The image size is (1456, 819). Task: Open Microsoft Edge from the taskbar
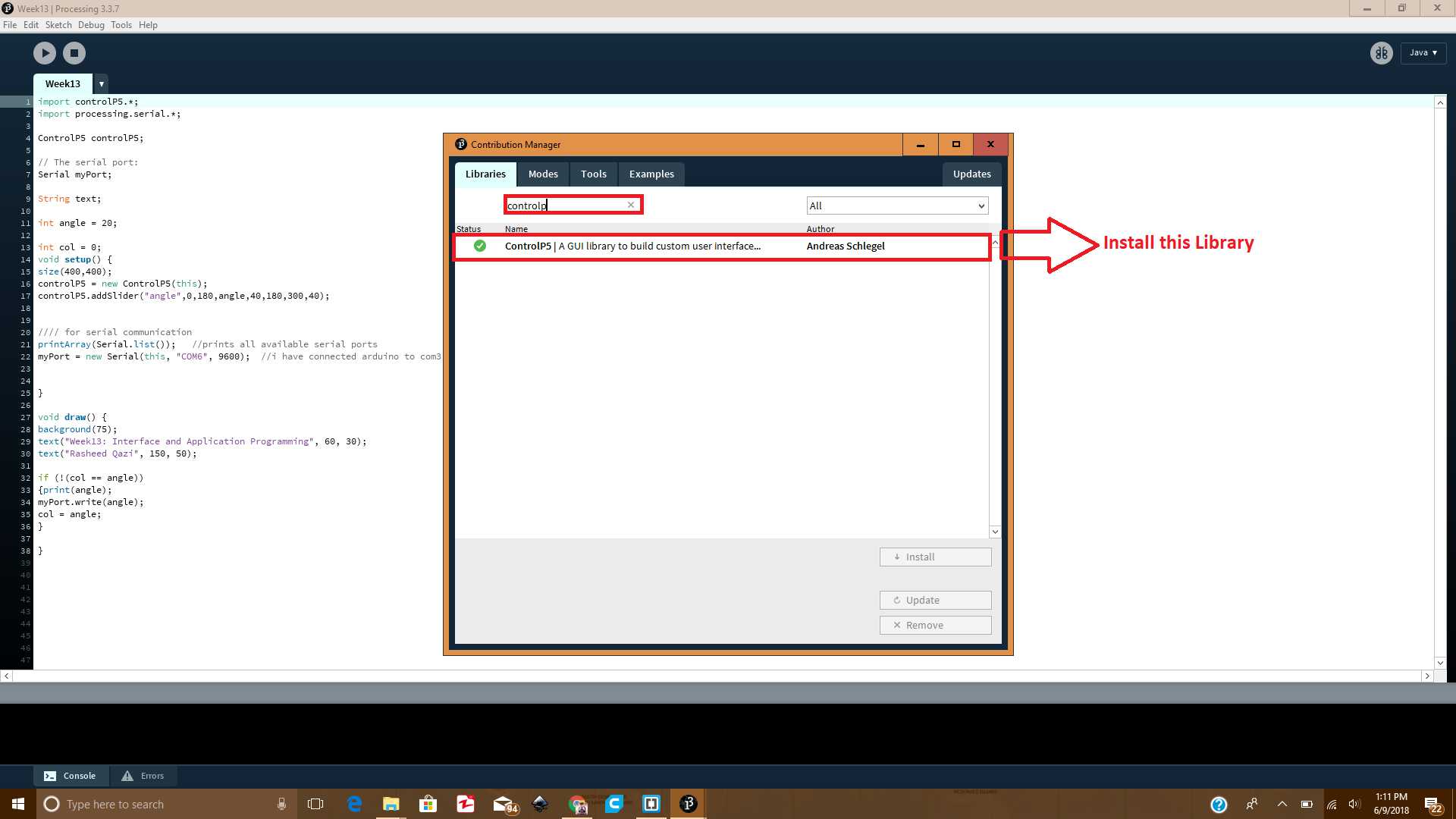(354, 804)
